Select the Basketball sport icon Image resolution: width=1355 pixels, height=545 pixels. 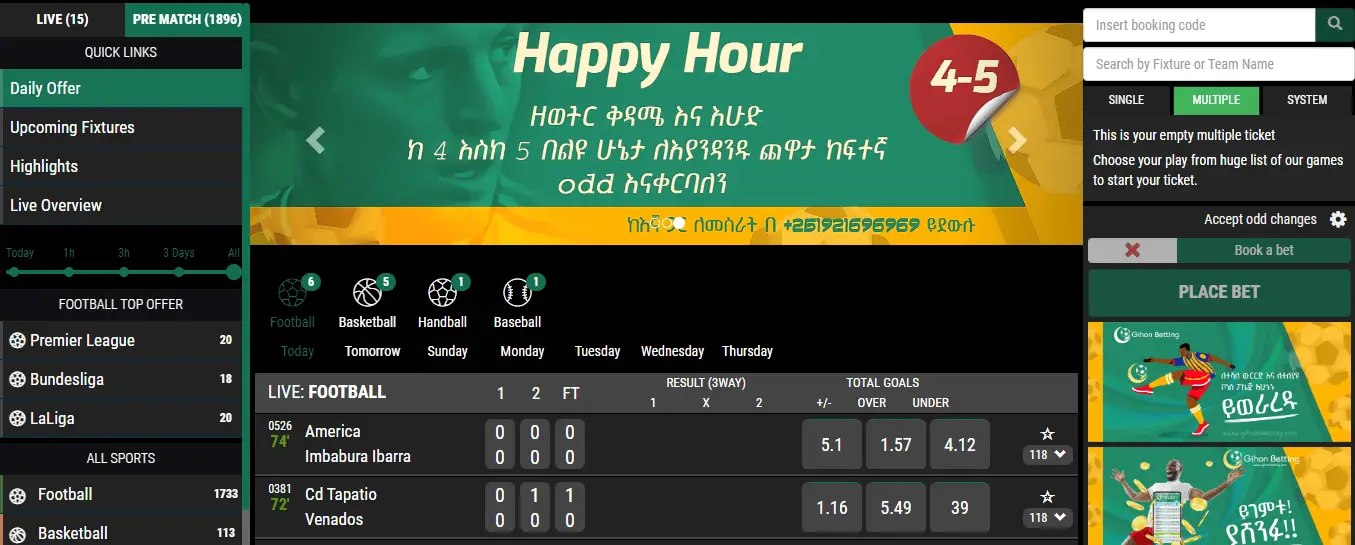[368, 292]
